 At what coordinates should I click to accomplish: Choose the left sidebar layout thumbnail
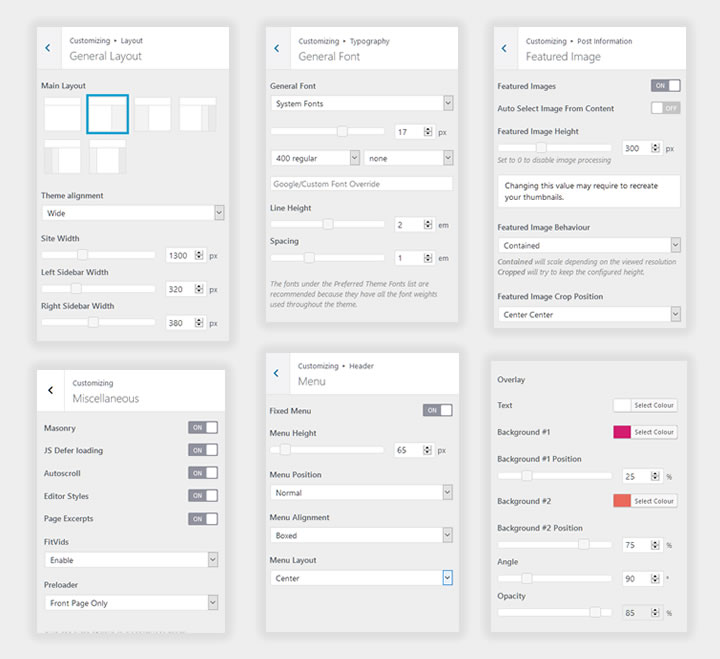152,114
